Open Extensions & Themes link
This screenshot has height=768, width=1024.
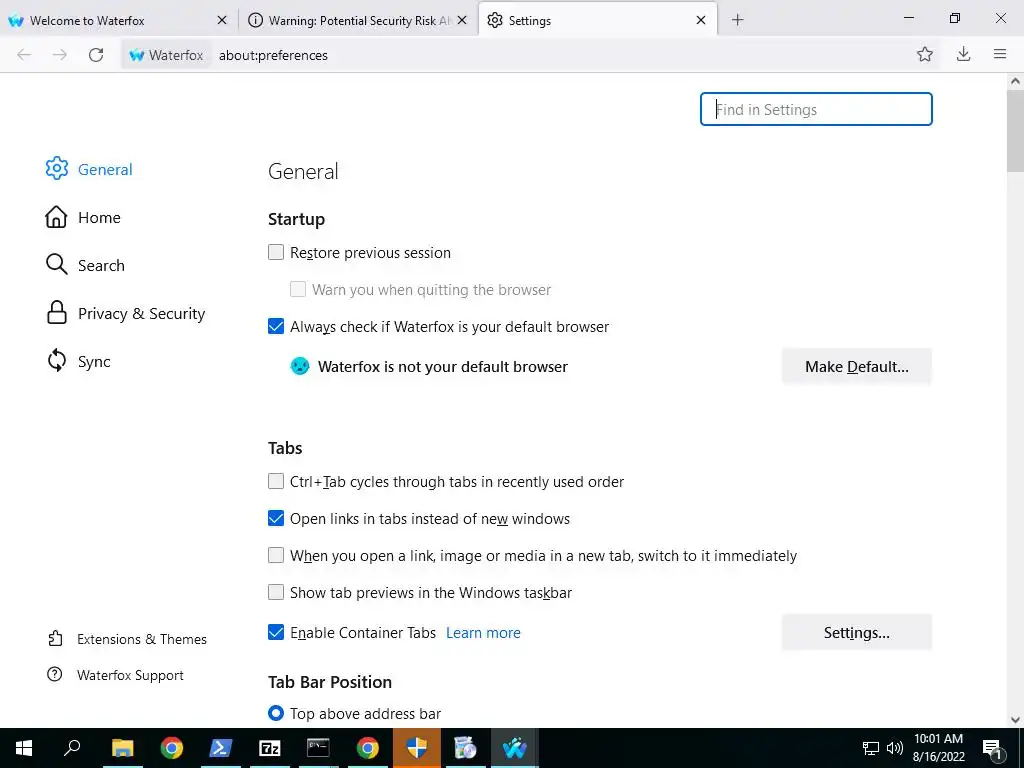click(x=127, y=639)
